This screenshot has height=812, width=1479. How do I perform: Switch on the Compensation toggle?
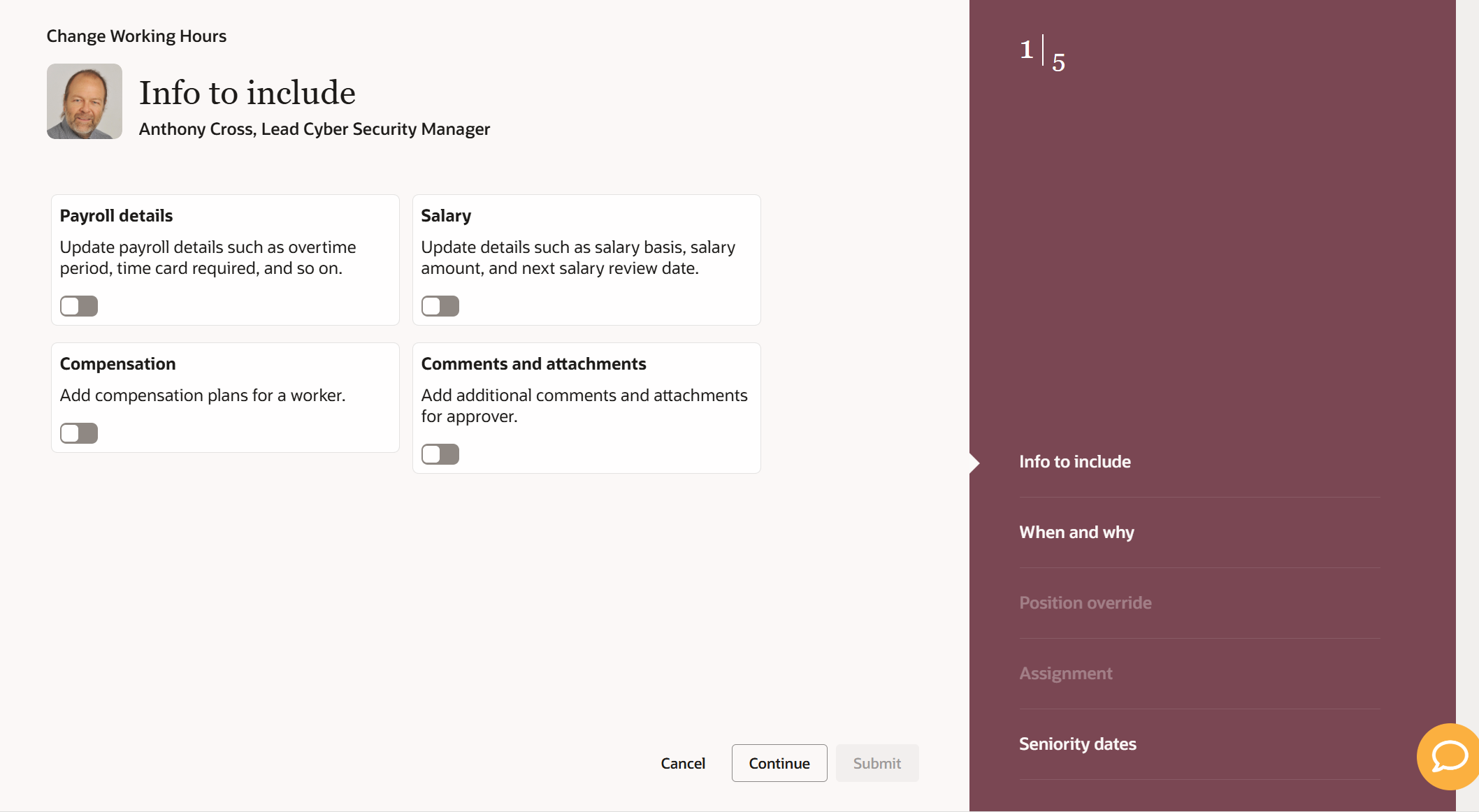point(79,433)
